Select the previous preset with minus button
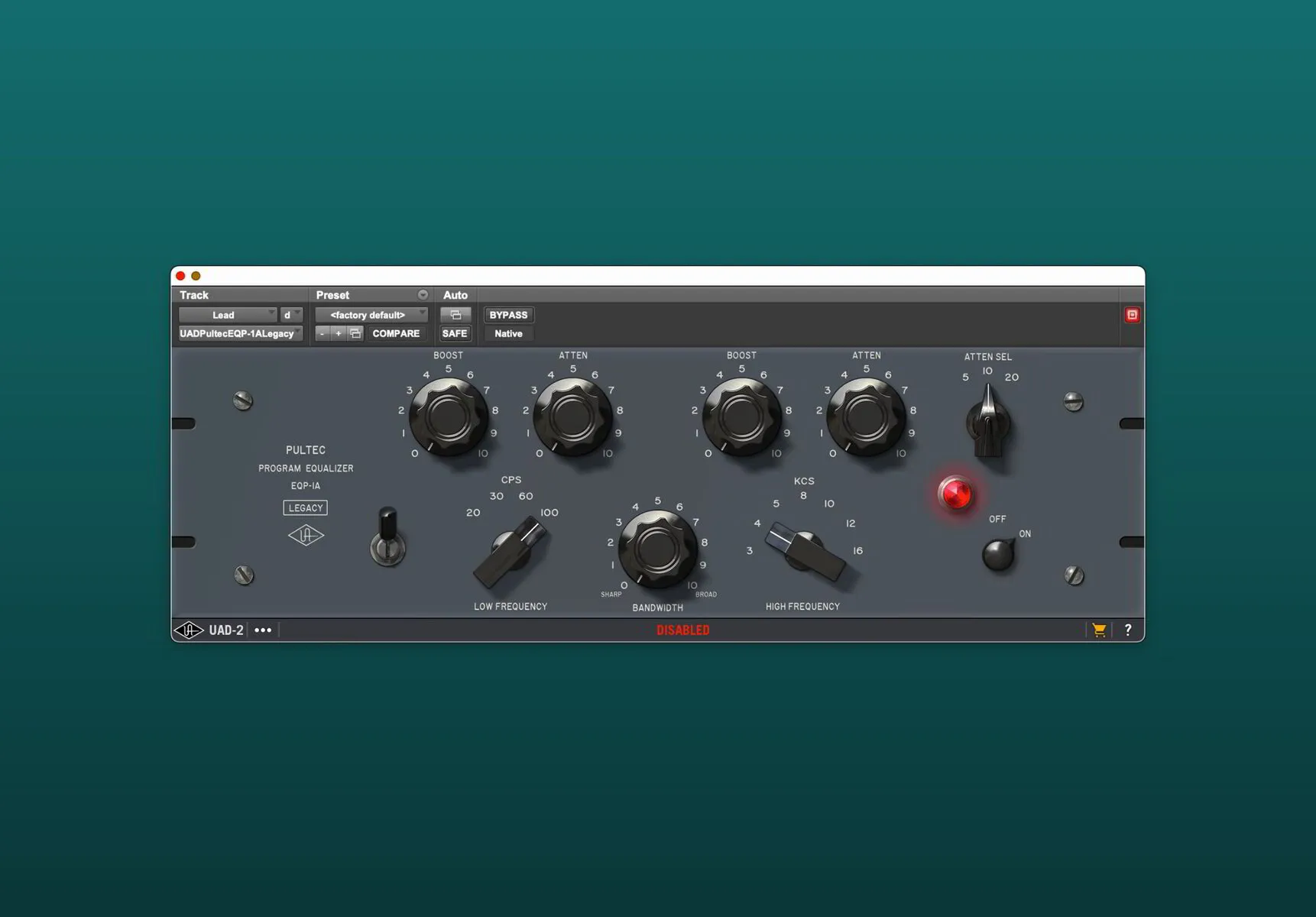This screenshot has height=917, width=1316. click(x=323, y=333)
